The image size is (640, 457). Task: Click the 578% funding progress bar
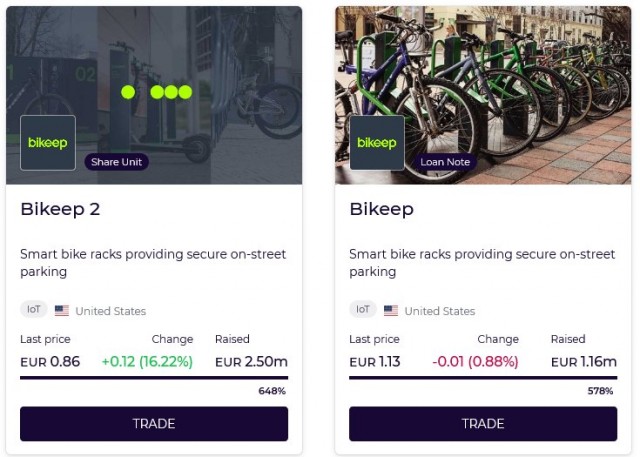click(x=483, y=378)
